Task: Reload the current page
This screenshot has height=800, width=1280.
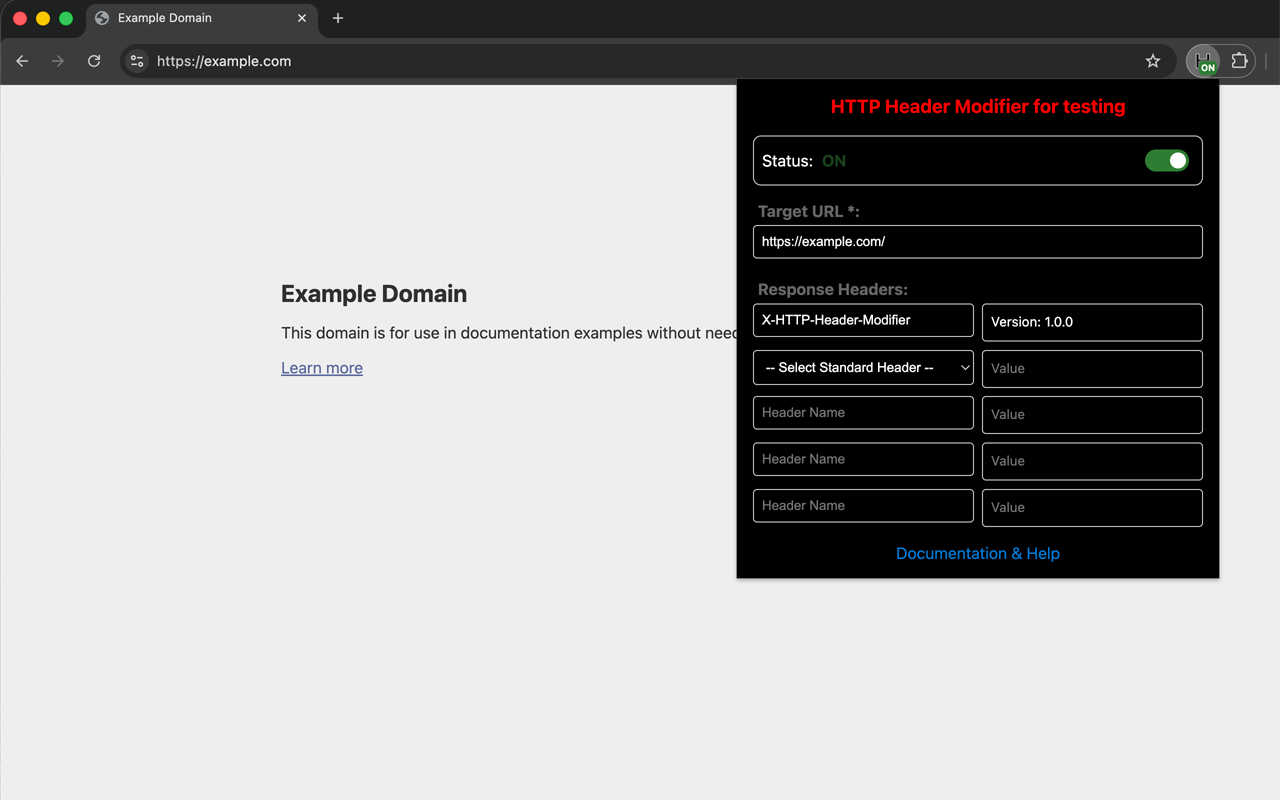Action: click(94, 61)
